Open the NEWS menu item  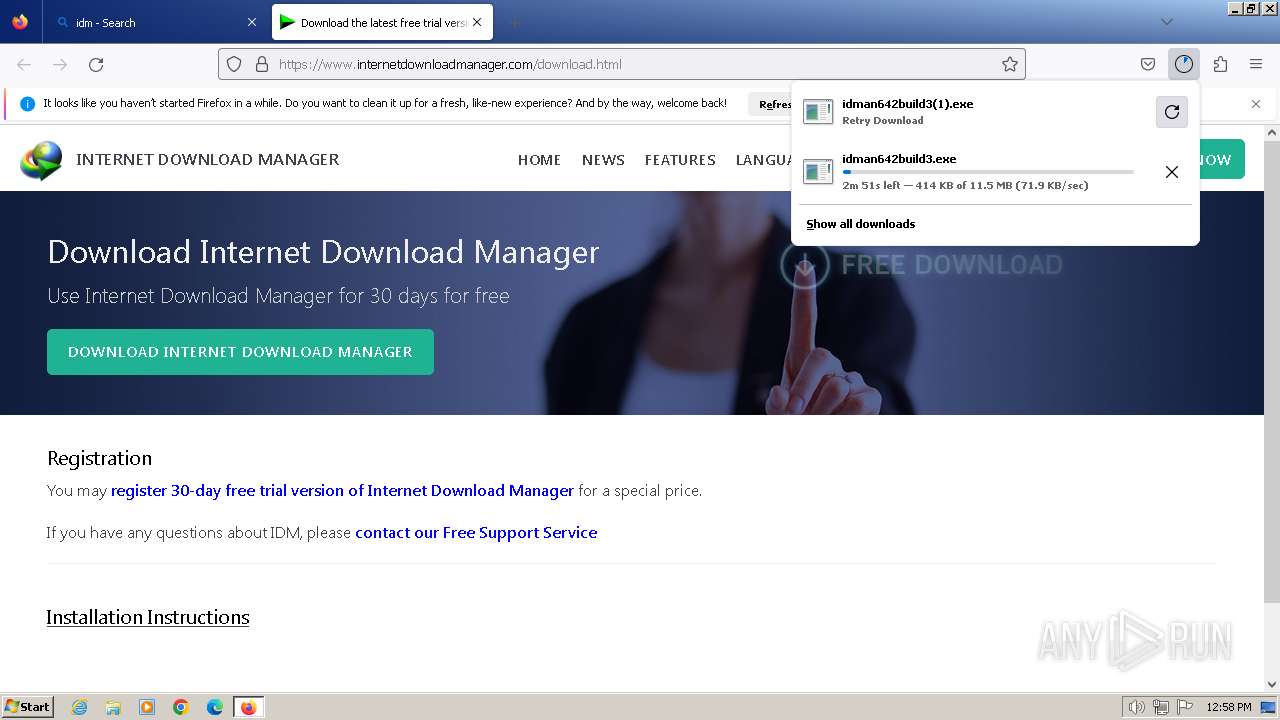[603, 160]
